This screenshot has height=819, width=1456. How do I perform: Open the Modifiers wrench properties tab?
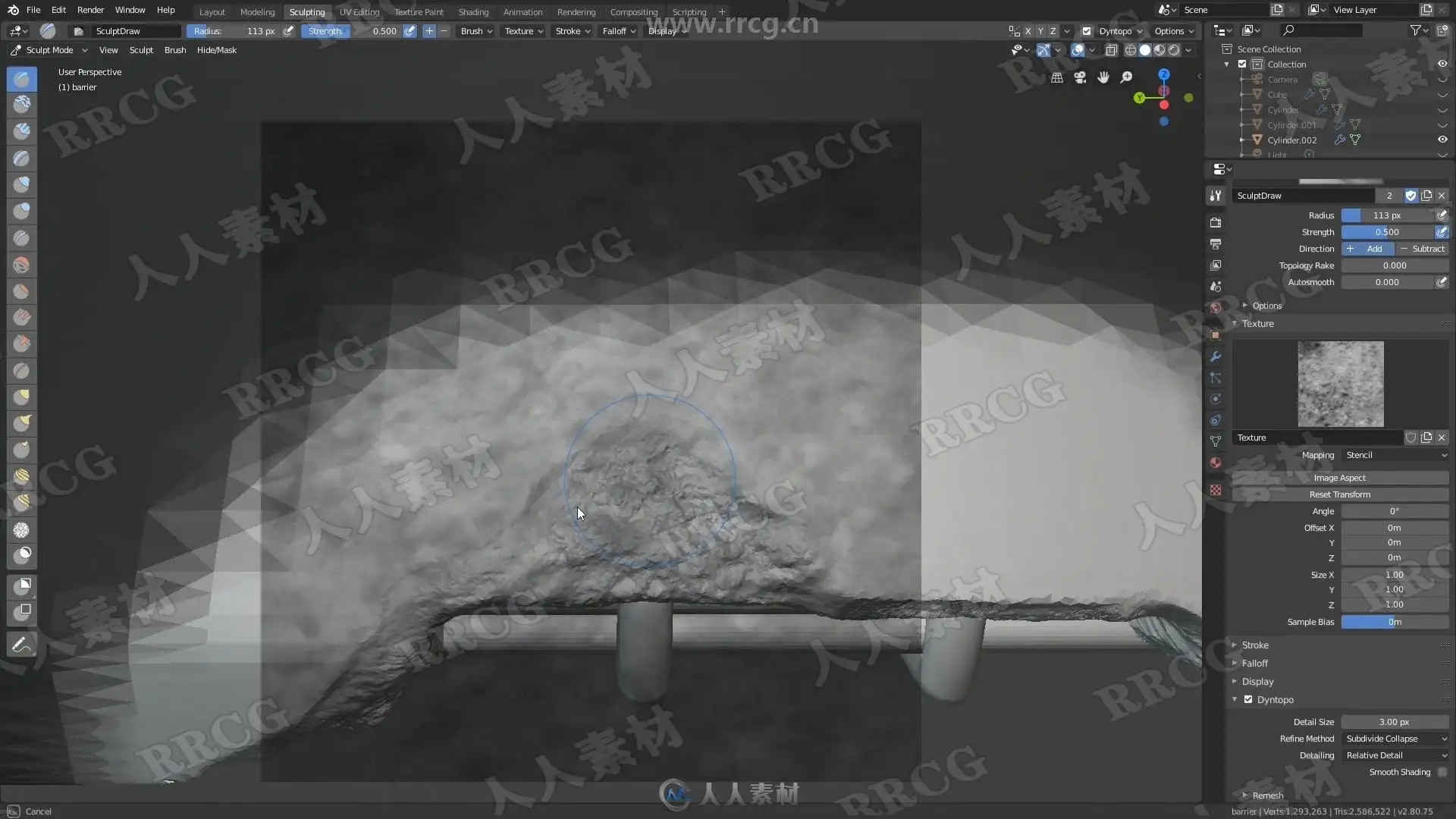(x=1216, y=356)
